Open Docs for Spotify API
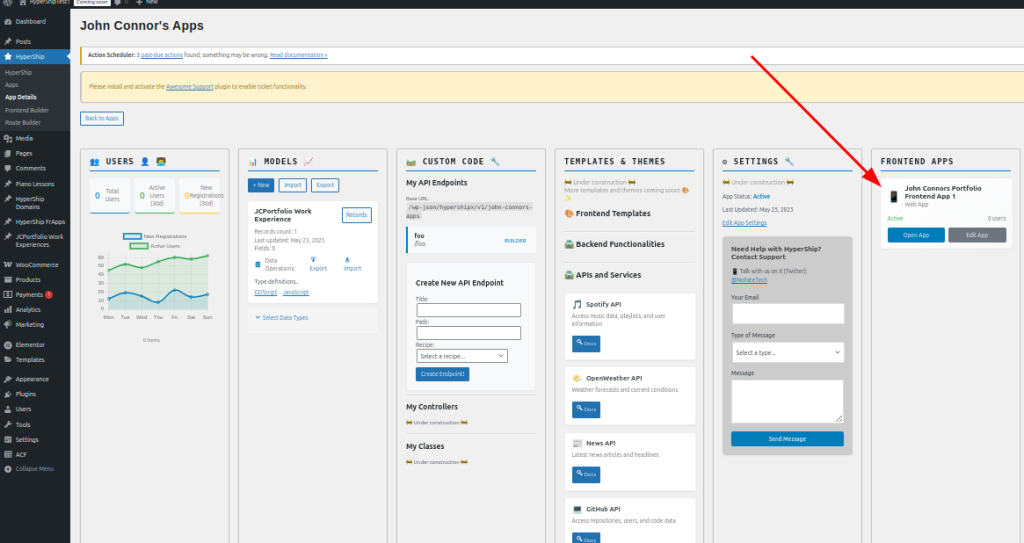This screenshot has height=543, width=1024. click(586, 344)
